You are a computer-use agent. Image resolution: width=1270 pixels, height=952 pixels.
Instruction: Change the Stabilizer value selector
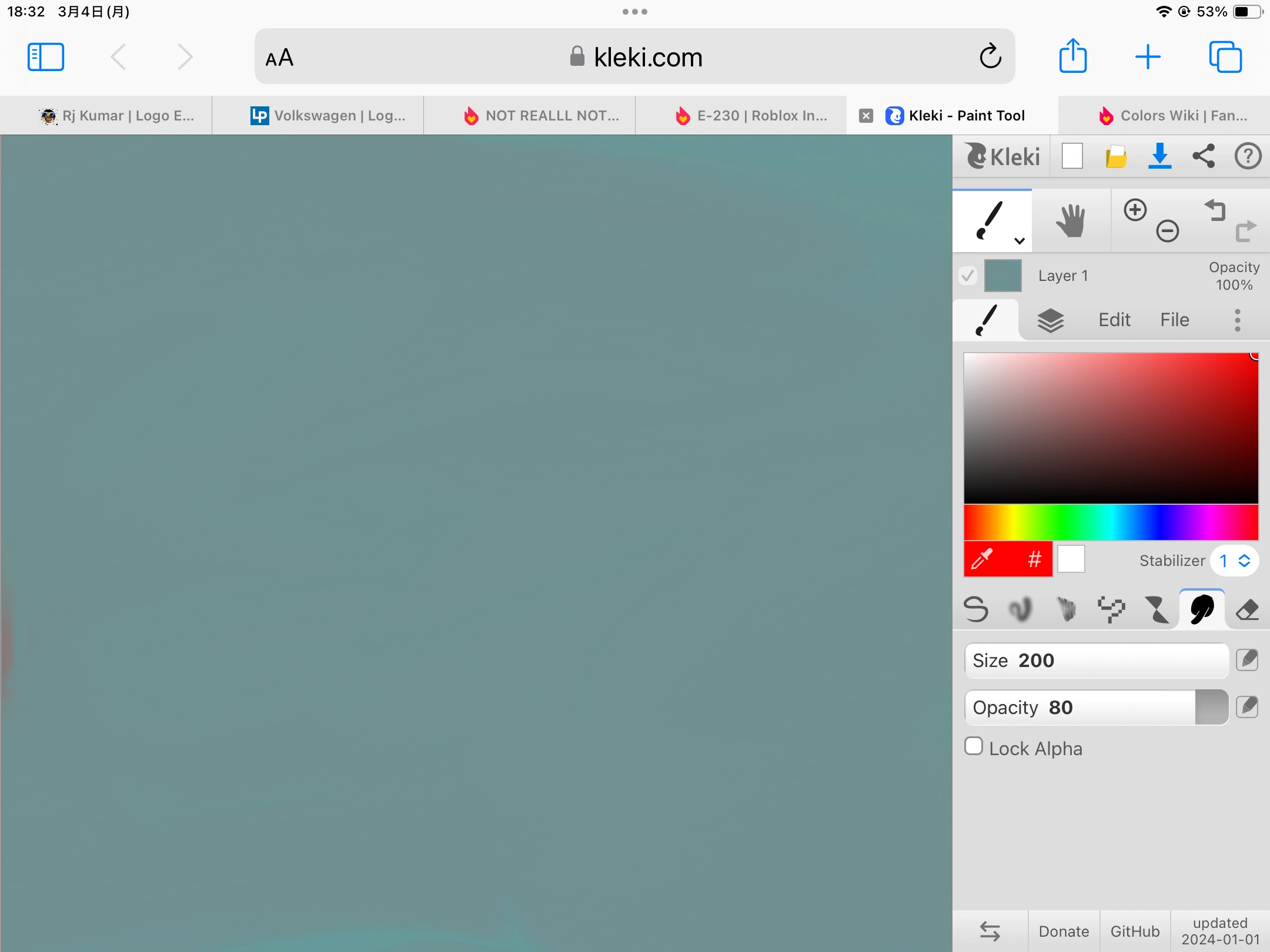(x=1235, y=561)
